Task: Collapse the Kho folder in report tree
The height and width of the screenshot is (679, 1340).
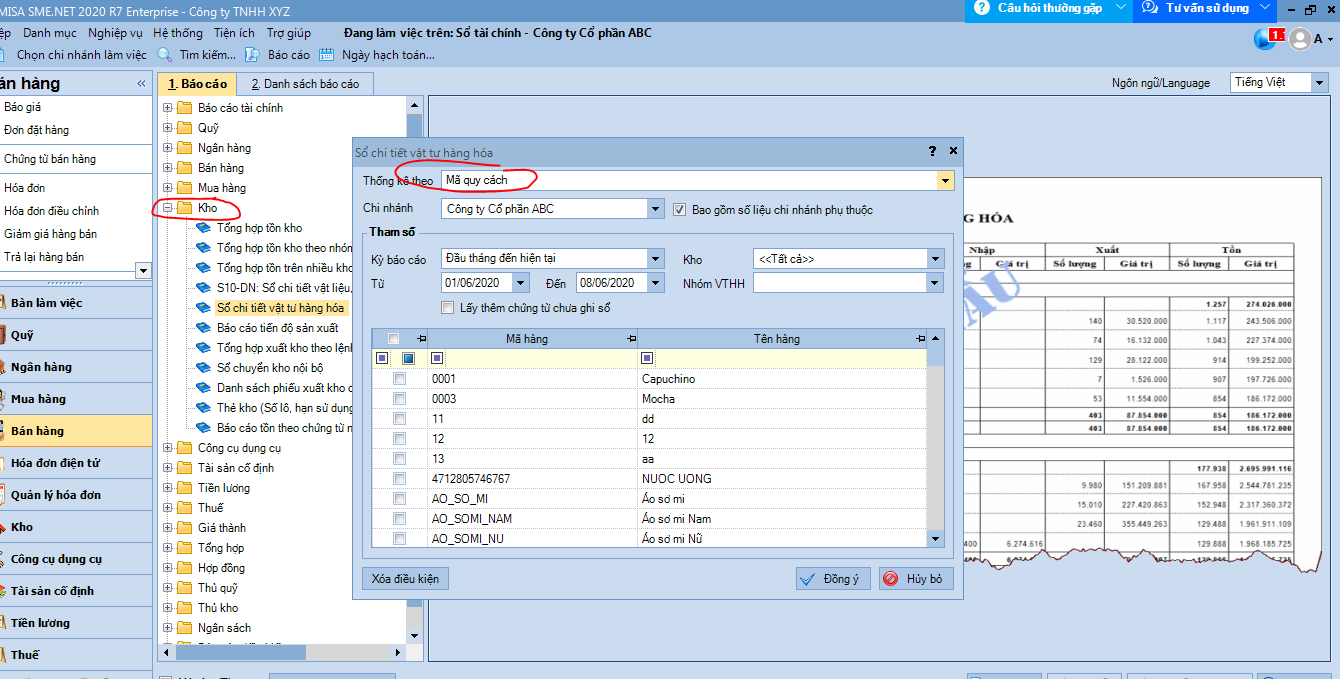Action: (x=168, y=208)
